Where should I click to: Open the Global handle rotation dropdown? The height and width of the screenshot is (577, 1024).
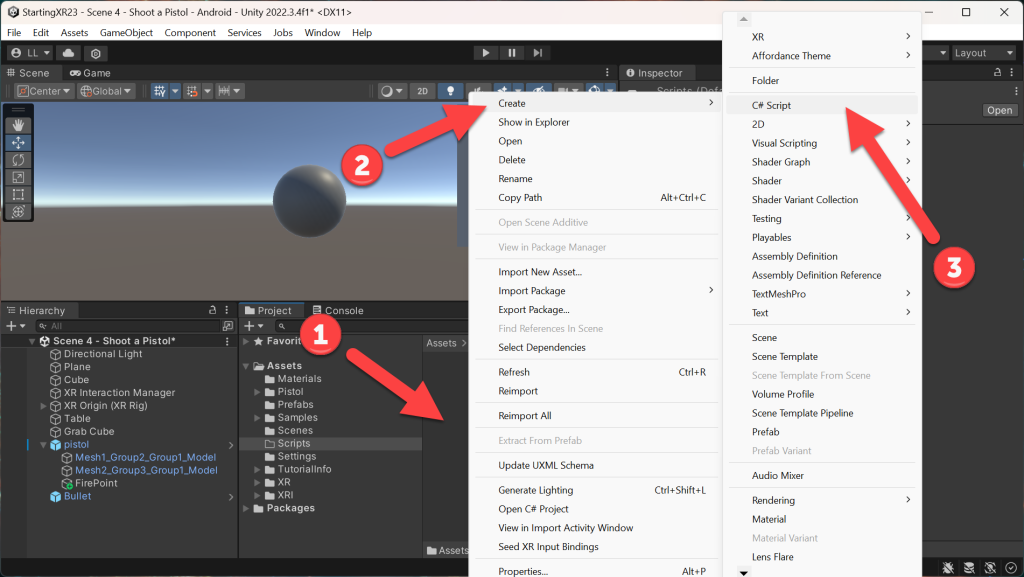point(106,91)
